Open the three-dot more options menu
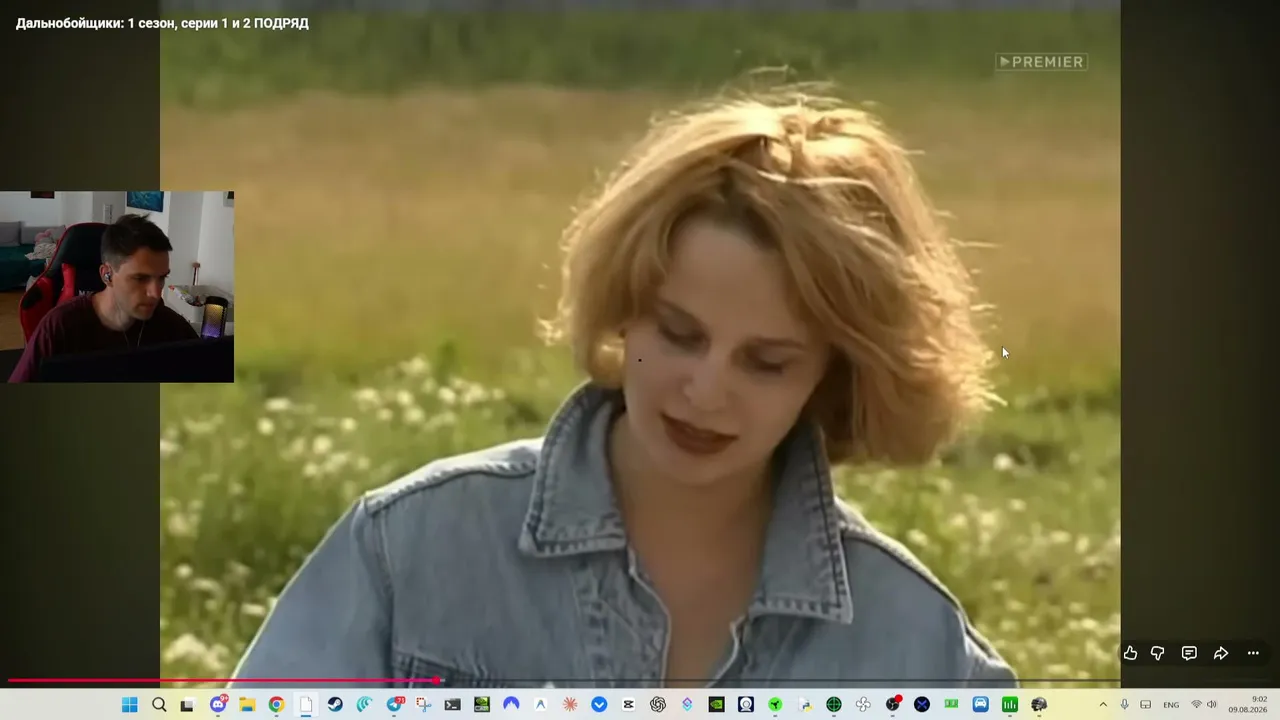1280x720 pixels. (x=1253, y=653)
